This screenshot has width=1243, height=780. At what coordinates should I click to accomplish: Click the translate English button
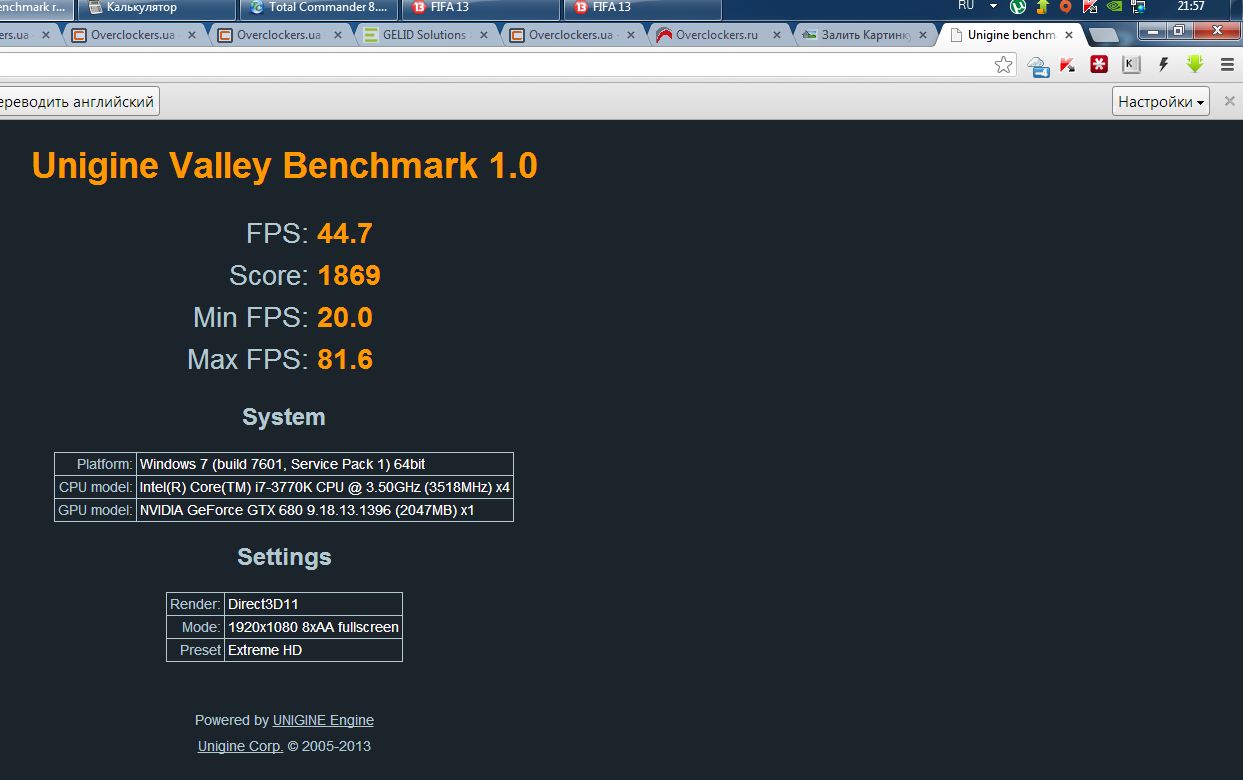[x=78, y=101]
